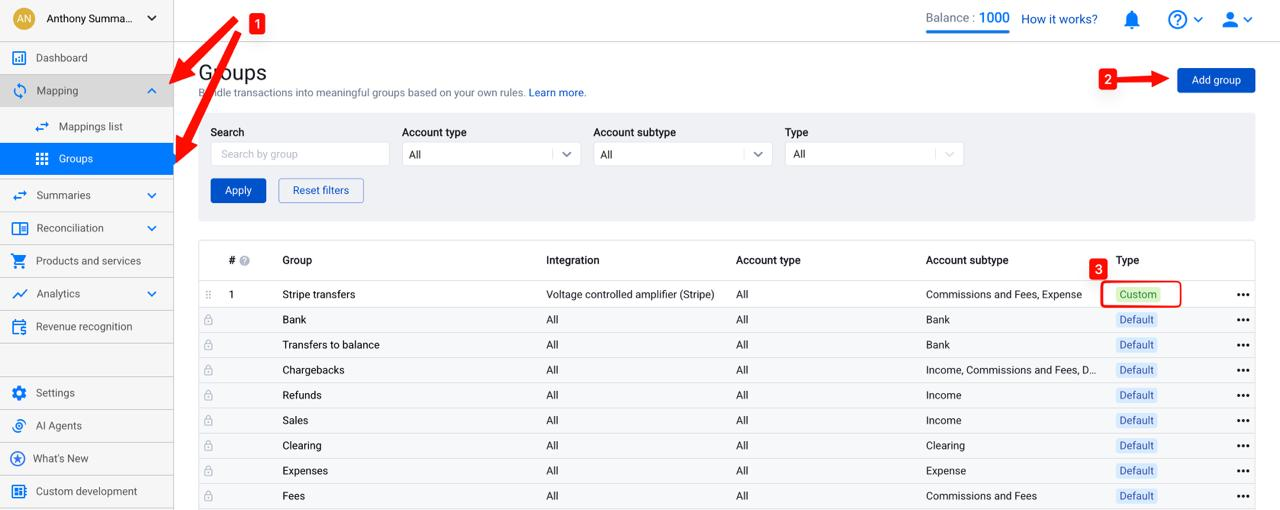Viewport: 1280px width, 510px height.
Task: Click the Custom development icon
Action: (19, 492)
